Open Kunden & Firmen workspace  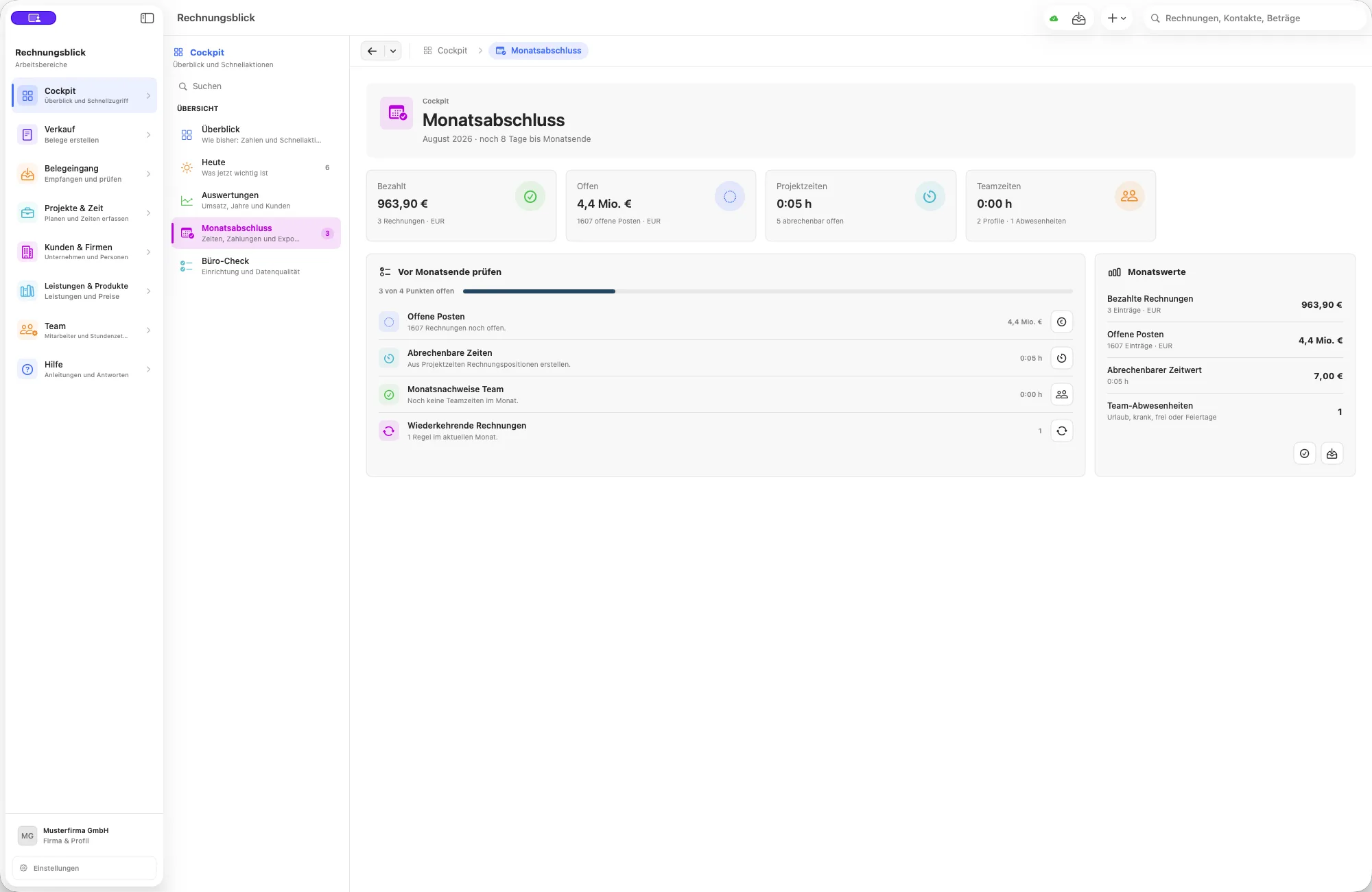pyautogui.click(x=84, y=252)
